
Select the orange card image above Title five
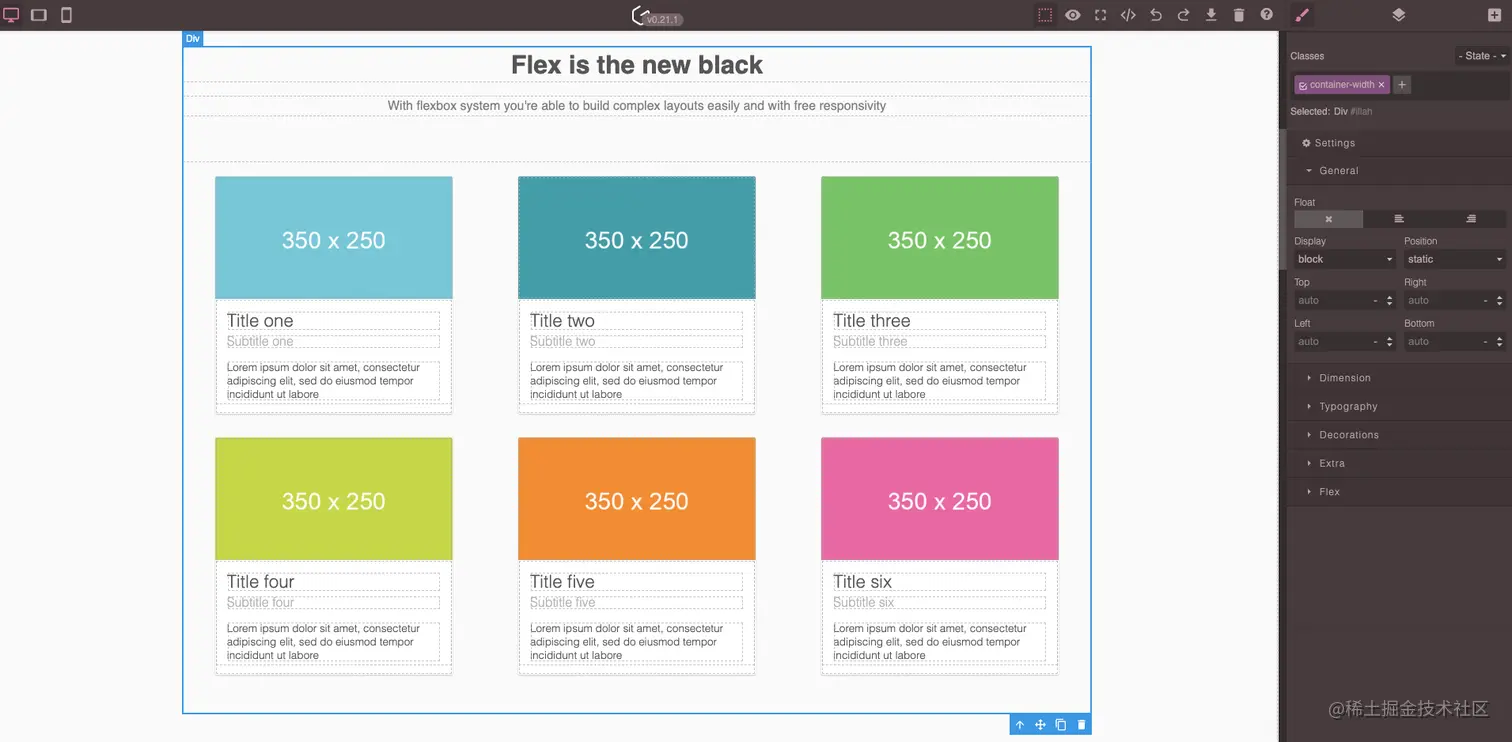pos(637,499)
